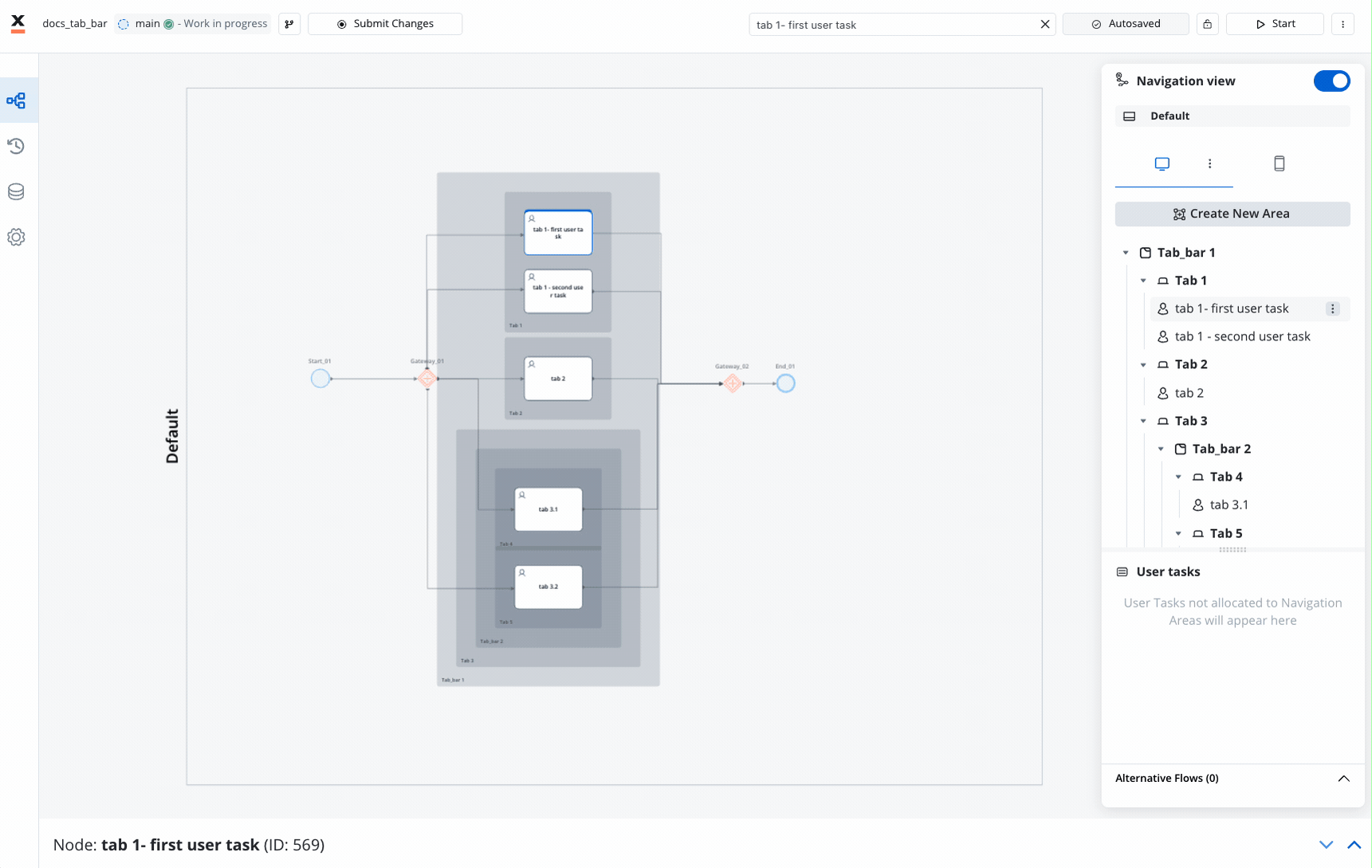Clear the search field with X
The height and width of the screenshot is (868, 1372).
pyautogui.click(x=1045, y=25)
